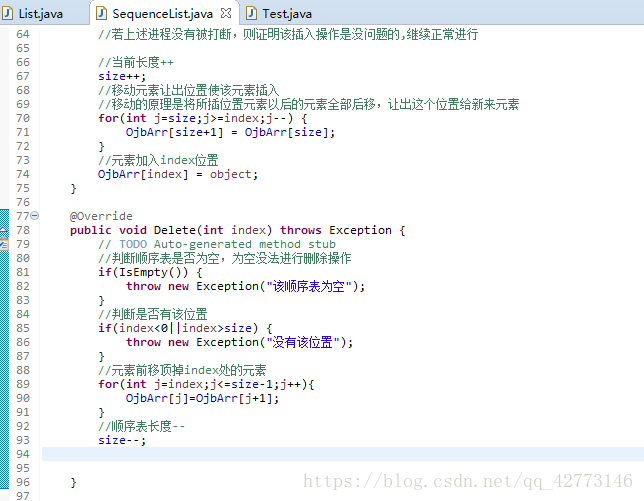Viewport: 644px width, 501px height.
Task: Click the string "没有该位置" on line 86
Action: point(303,342)
